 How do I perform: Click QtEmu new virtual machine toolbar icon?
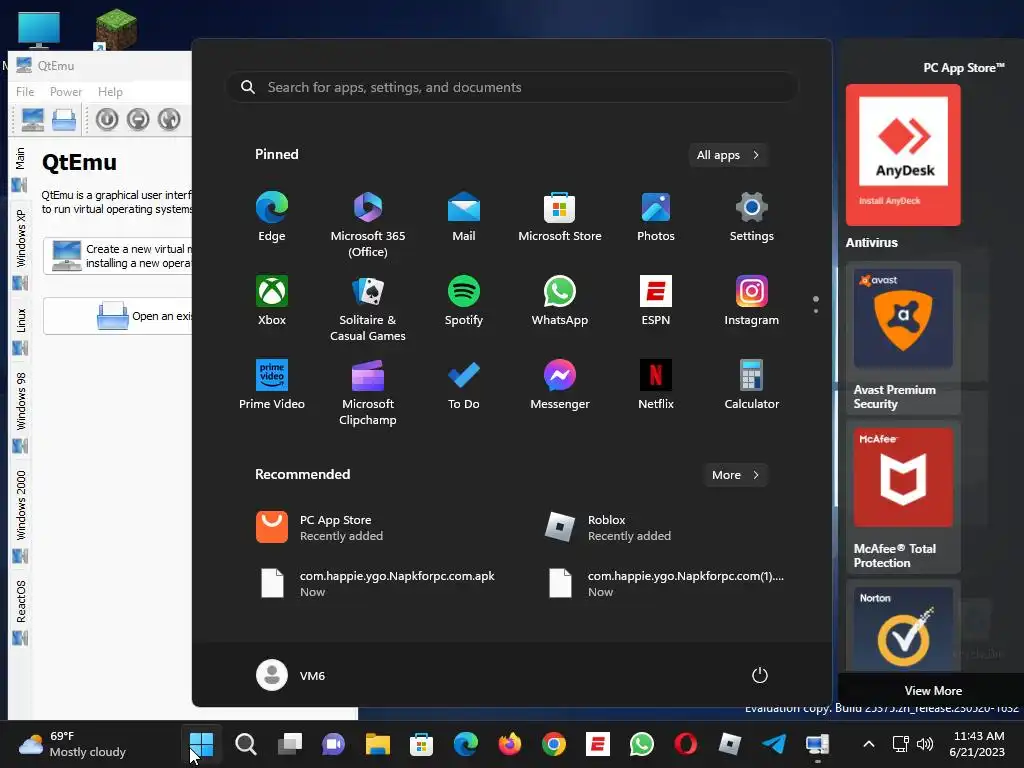33,120
